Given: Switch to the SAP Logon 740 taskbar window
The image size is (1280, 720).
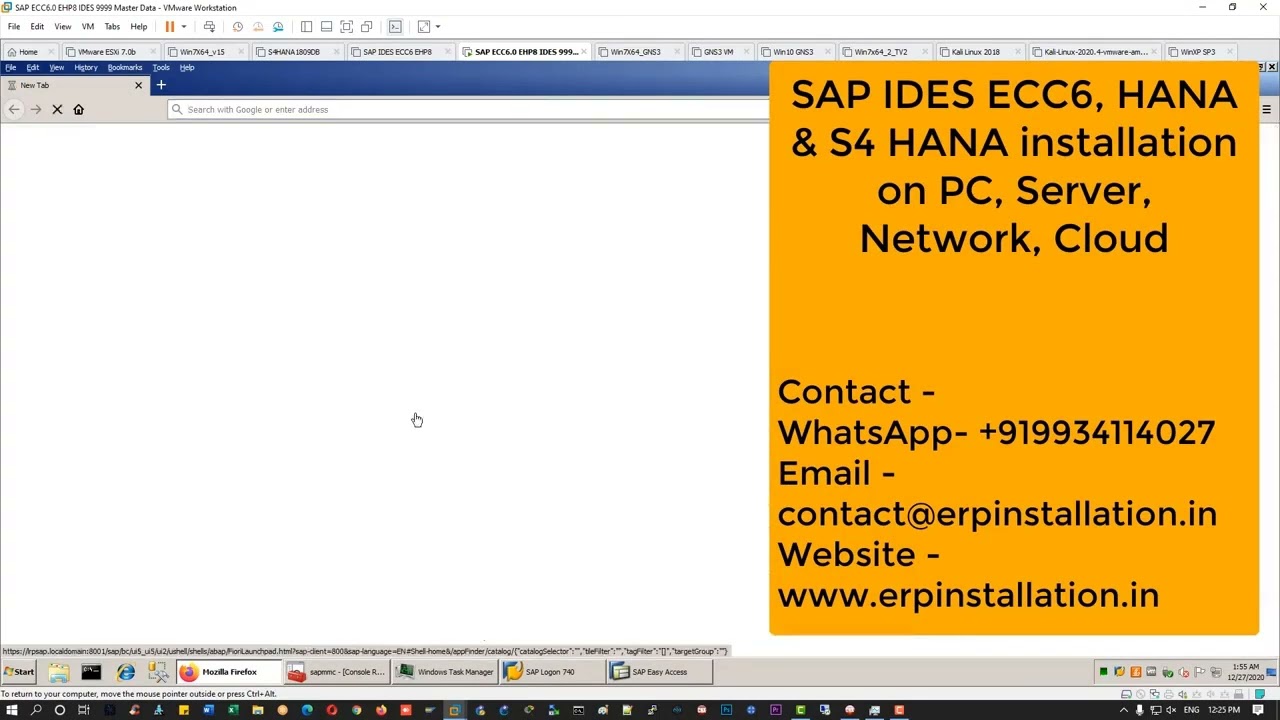Looking at the screenshot, I should point(553,672).
